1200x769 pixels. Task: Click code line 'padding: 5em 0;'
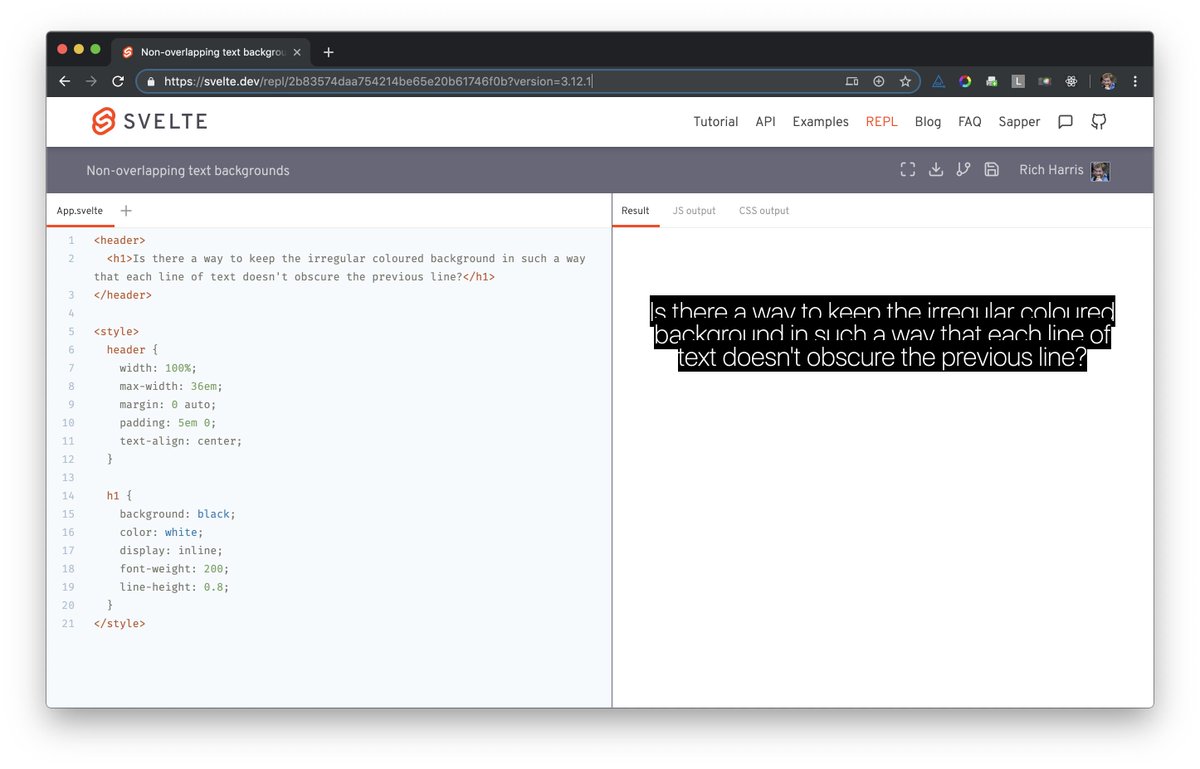(x=167, y=423)
